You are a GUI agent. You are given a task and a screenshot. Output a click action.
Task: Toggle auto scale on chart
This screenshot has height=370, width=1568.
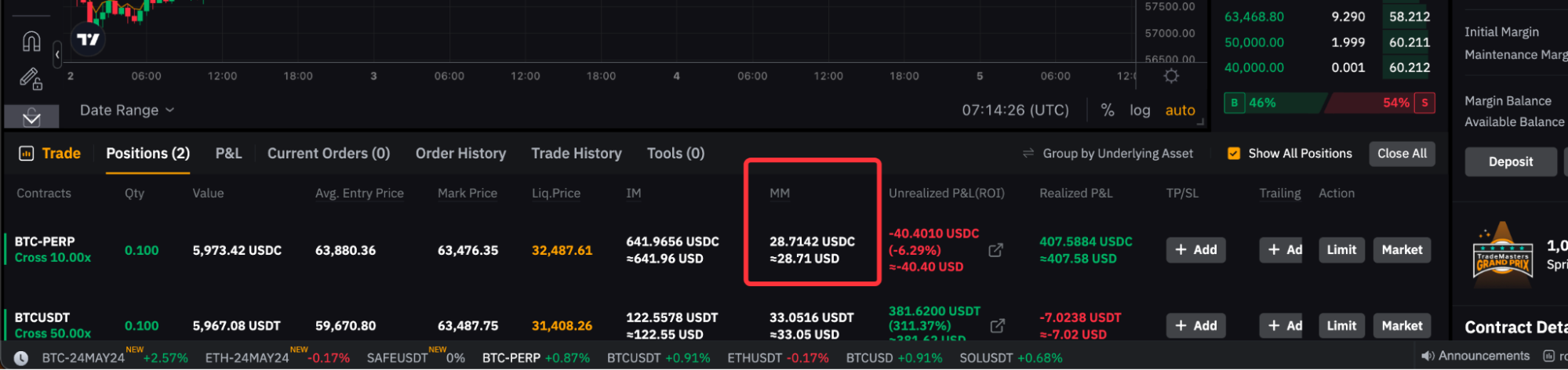[1180, 111]
